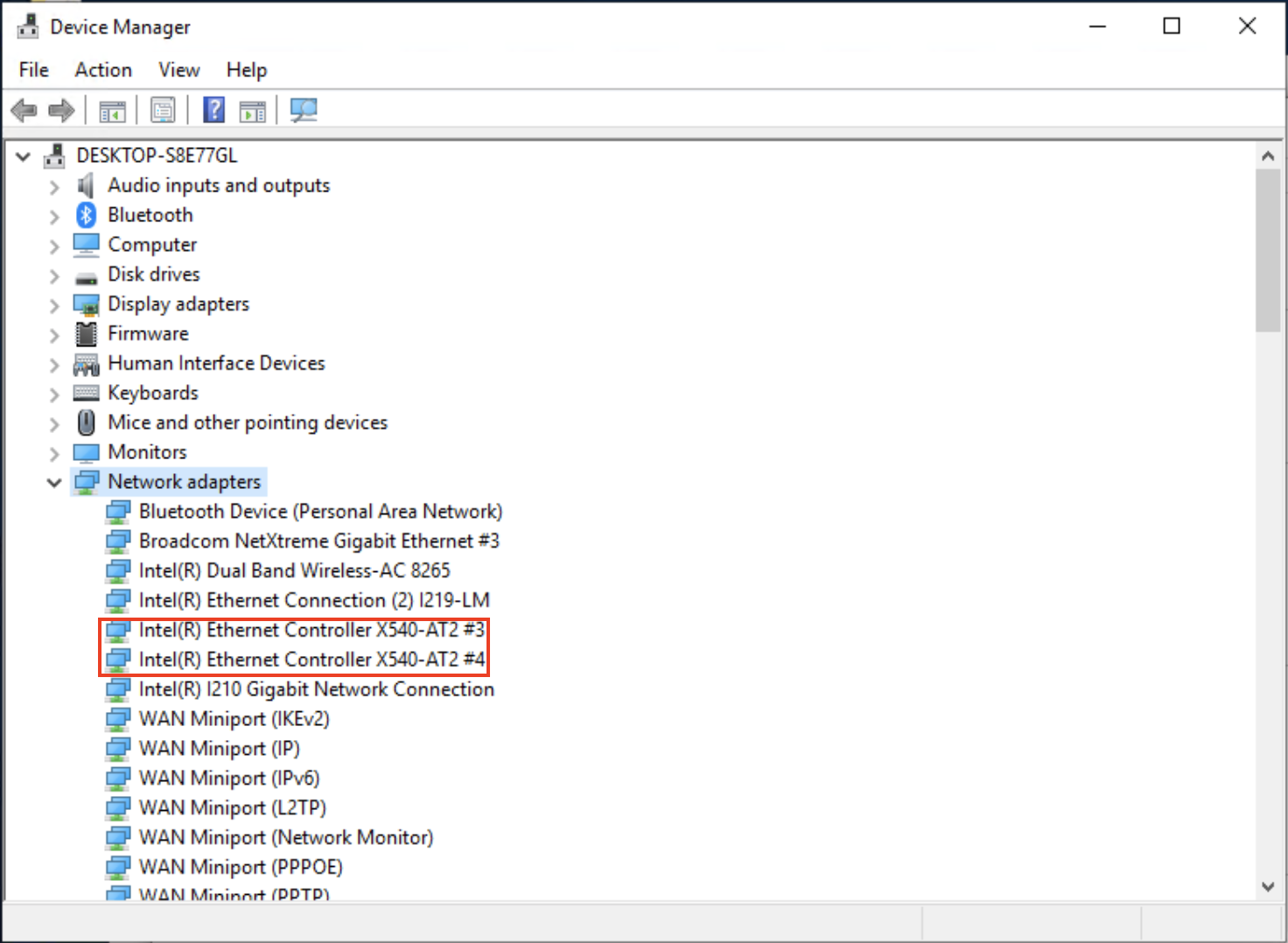Select WAN Miniport (IPv6) adapter

229,779
